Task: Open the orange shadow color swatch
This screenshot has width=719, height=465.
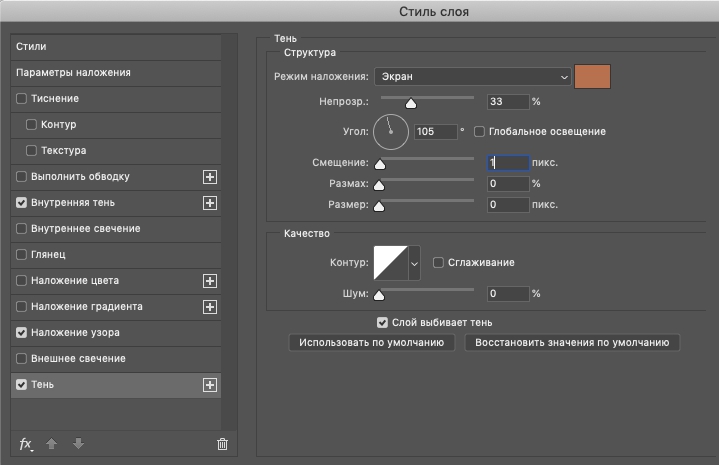Action: [x=592, y=77]
